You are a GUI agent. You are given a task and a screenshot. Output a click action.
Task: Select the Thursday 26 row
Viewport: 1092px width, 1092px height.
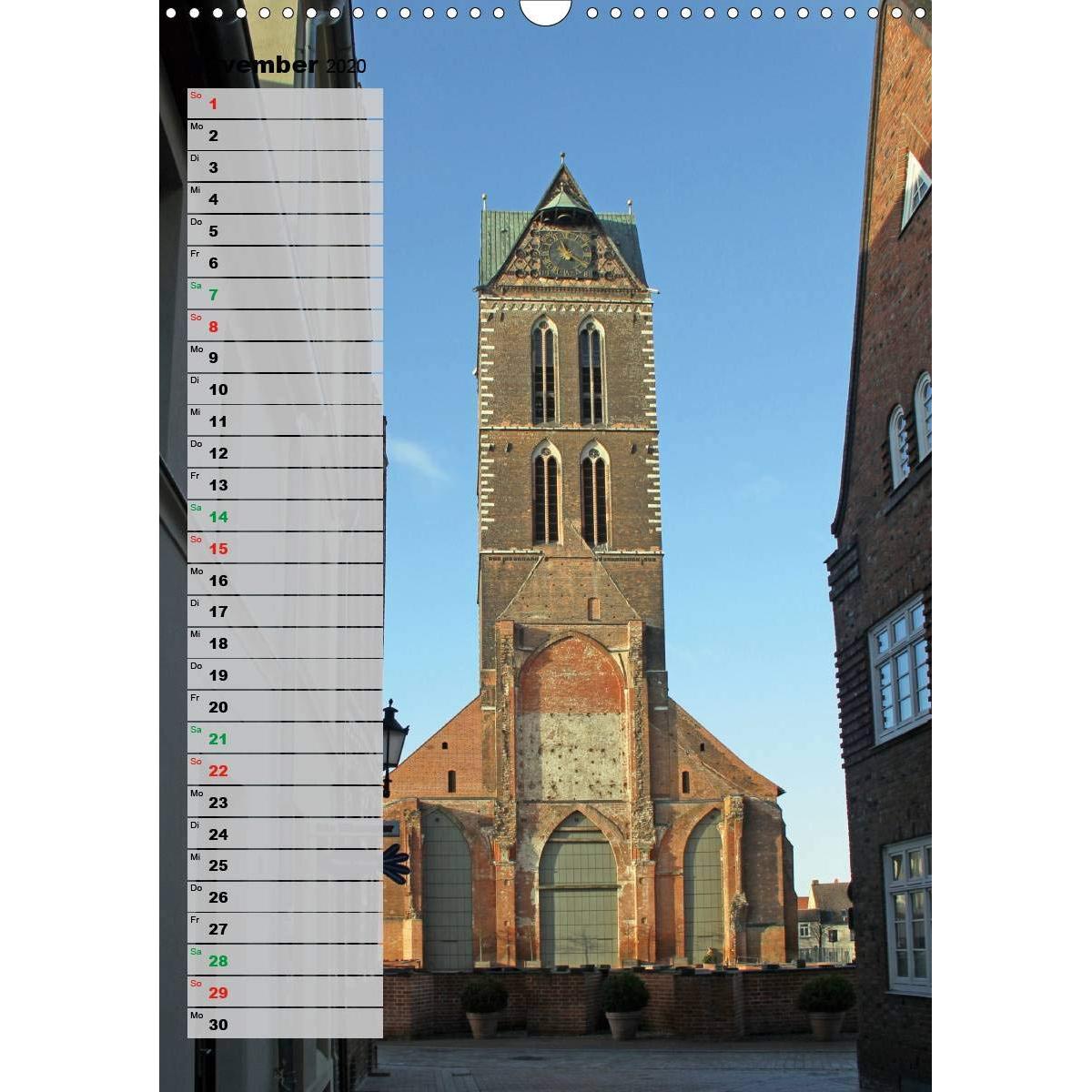click(285, 897)
